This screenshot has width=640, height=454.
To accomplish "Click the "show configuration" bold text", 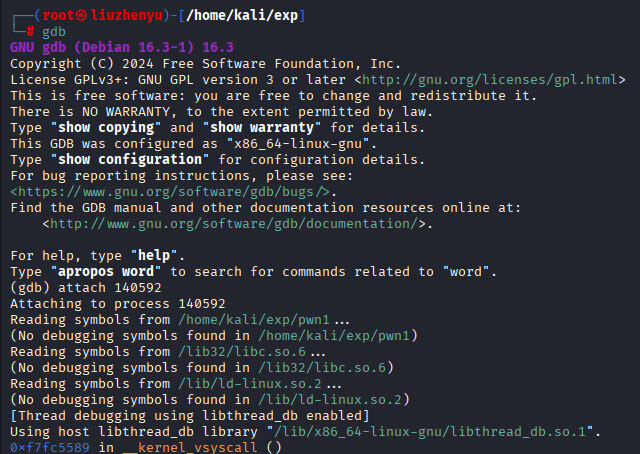I will pyautogui.click(x=130, y=160).
